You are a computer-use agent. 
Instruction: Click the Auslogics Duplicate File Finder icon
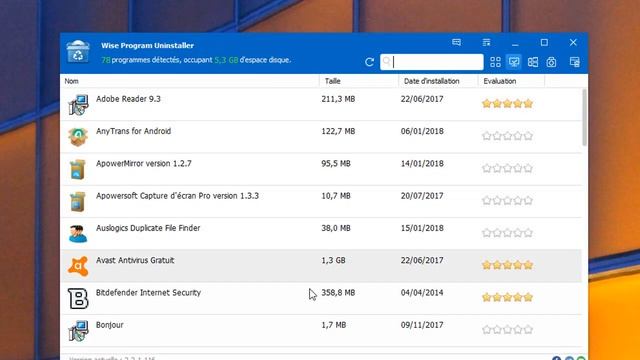78,233
